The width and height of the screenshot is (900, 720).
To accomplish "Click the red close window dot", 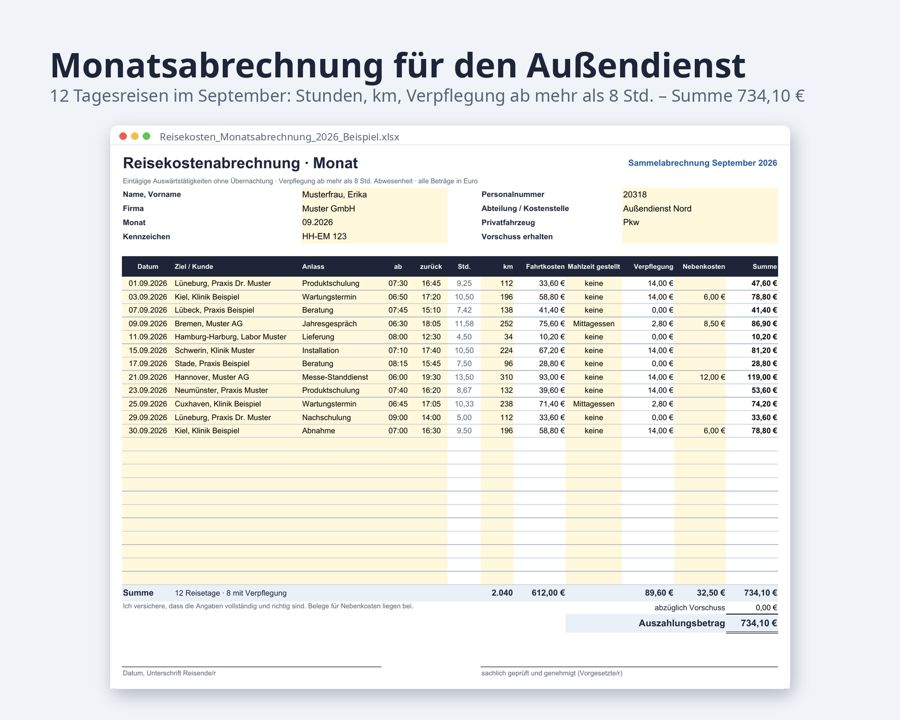I will [x=123, y=136].
